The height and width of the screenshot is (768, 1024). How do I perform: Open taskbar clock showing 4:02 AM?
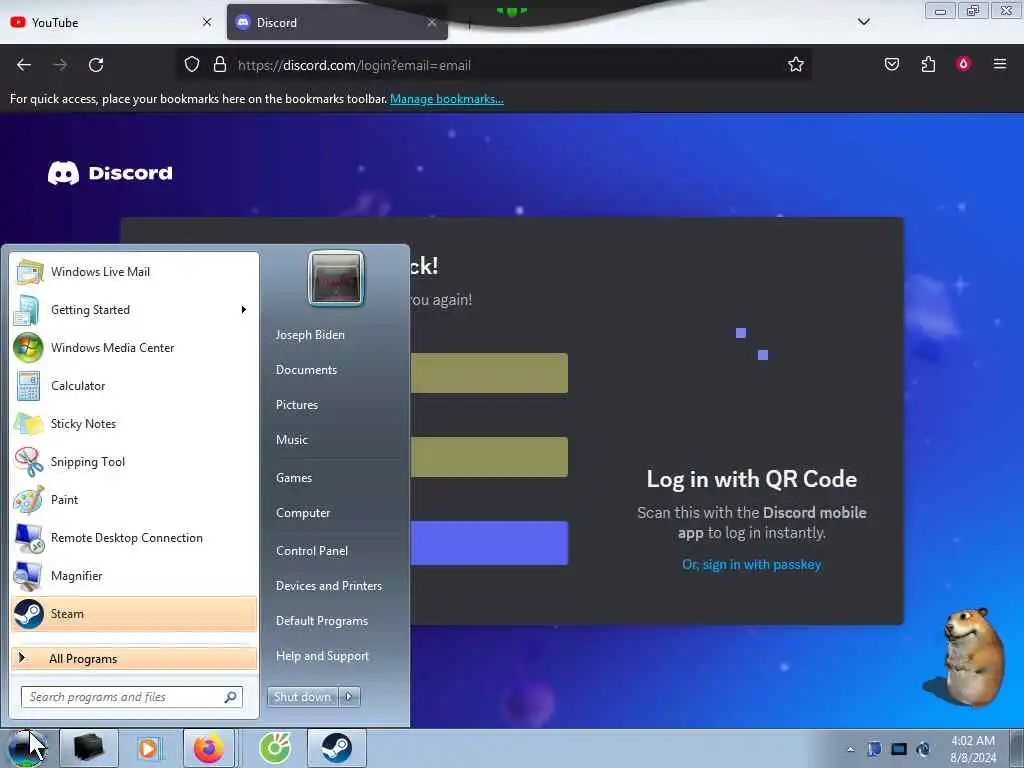973,749
